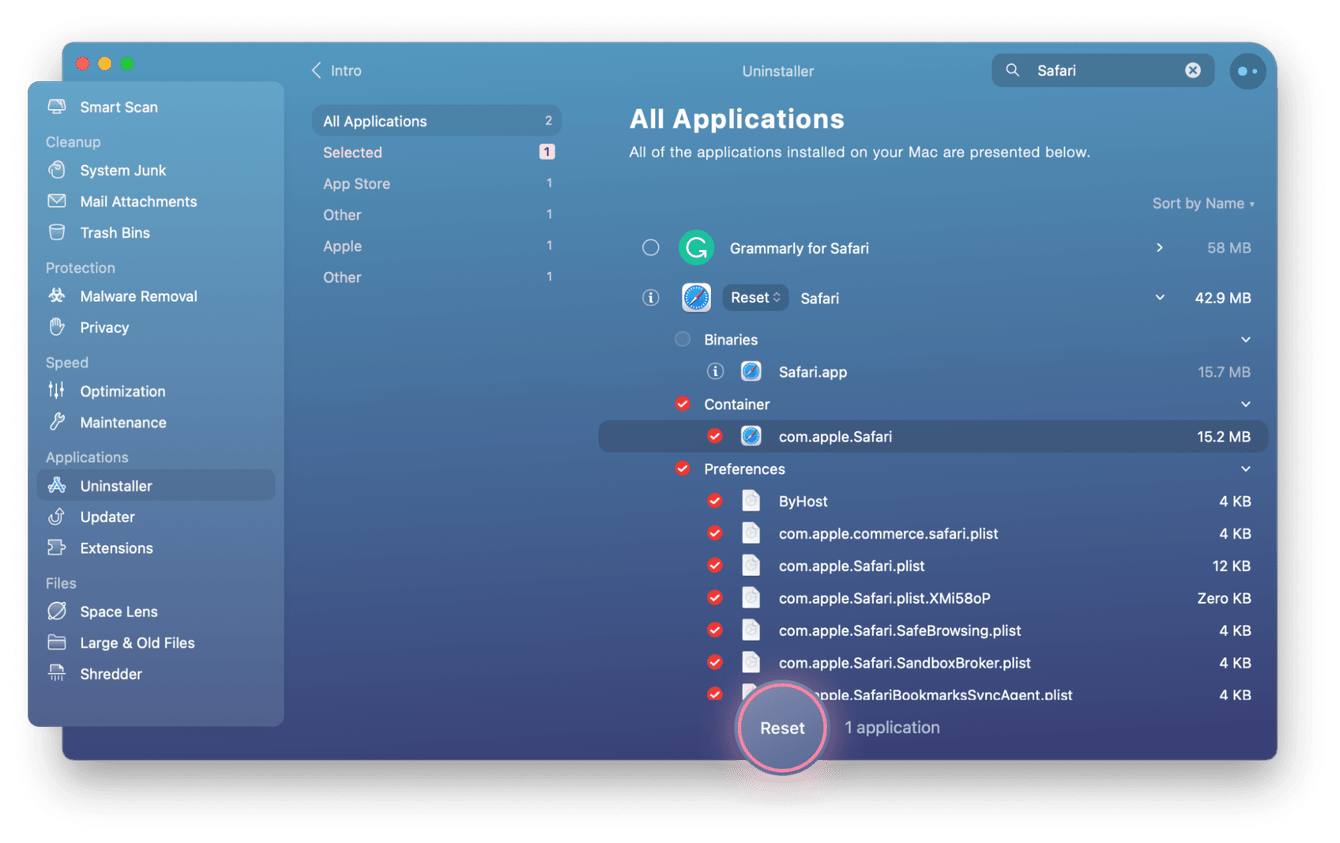
Task: Select the Grammarly for Safari radio button
Action: [x=651, y=248]
